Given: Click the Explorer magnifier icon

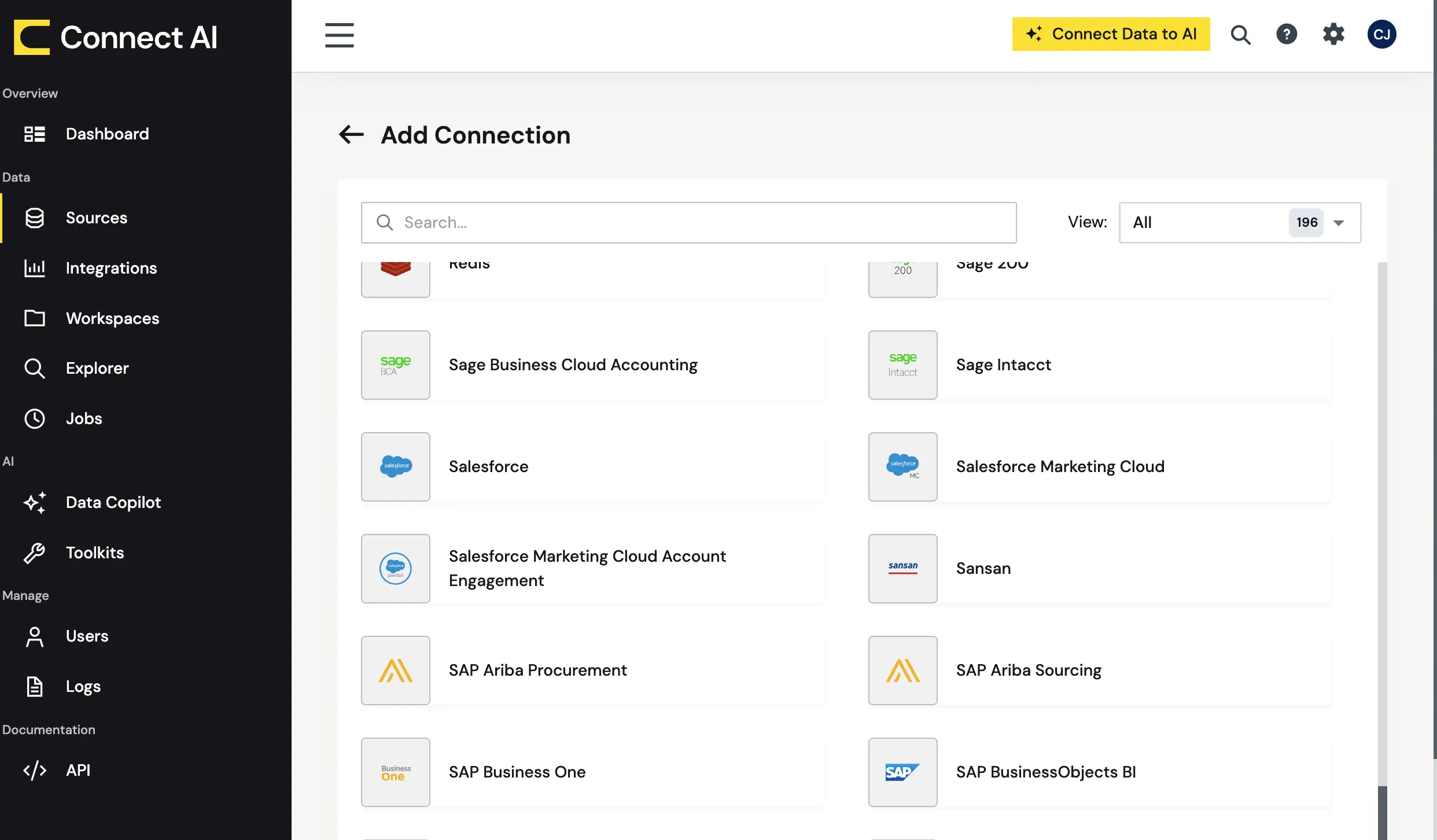Looking at the screenshot, I should [35, 368].
